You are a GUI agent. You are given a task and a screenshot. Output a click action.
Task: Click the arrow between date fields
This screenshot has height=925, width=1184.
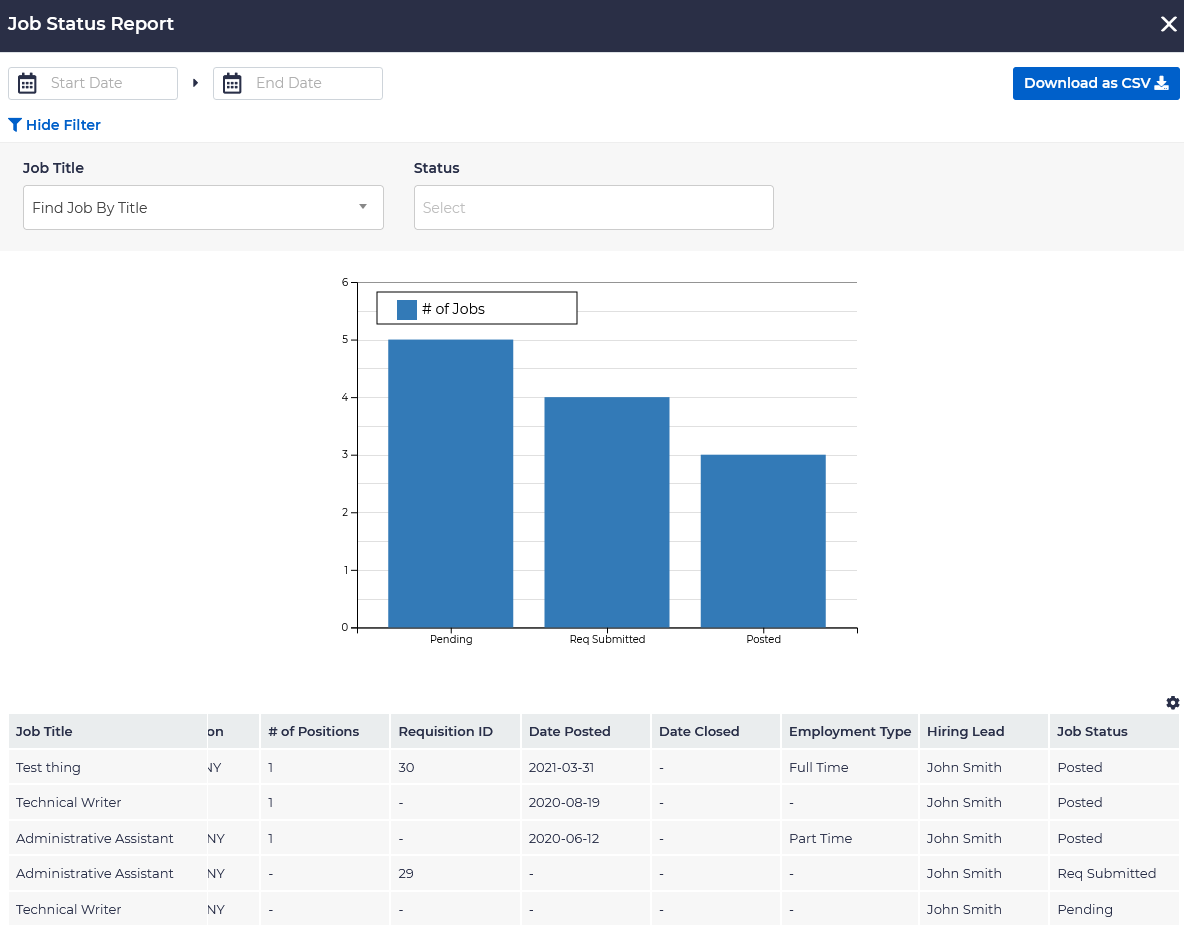(x=196, y=83)
